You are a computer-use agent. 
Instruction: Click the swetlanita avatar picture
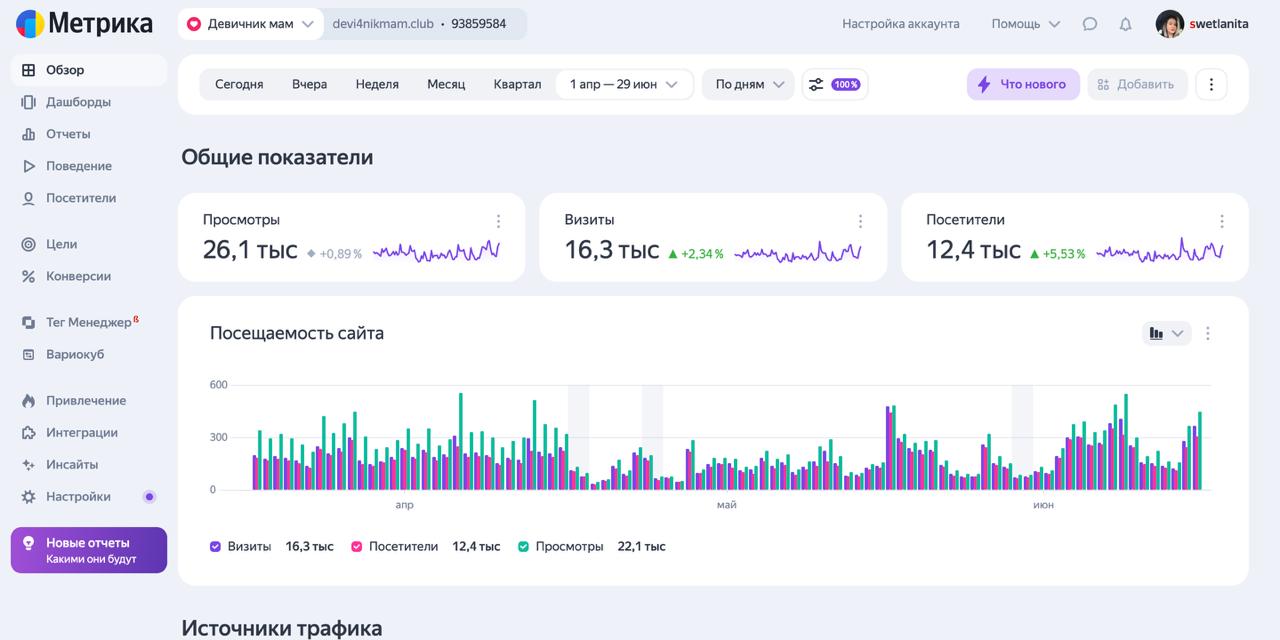(1170, 24)
